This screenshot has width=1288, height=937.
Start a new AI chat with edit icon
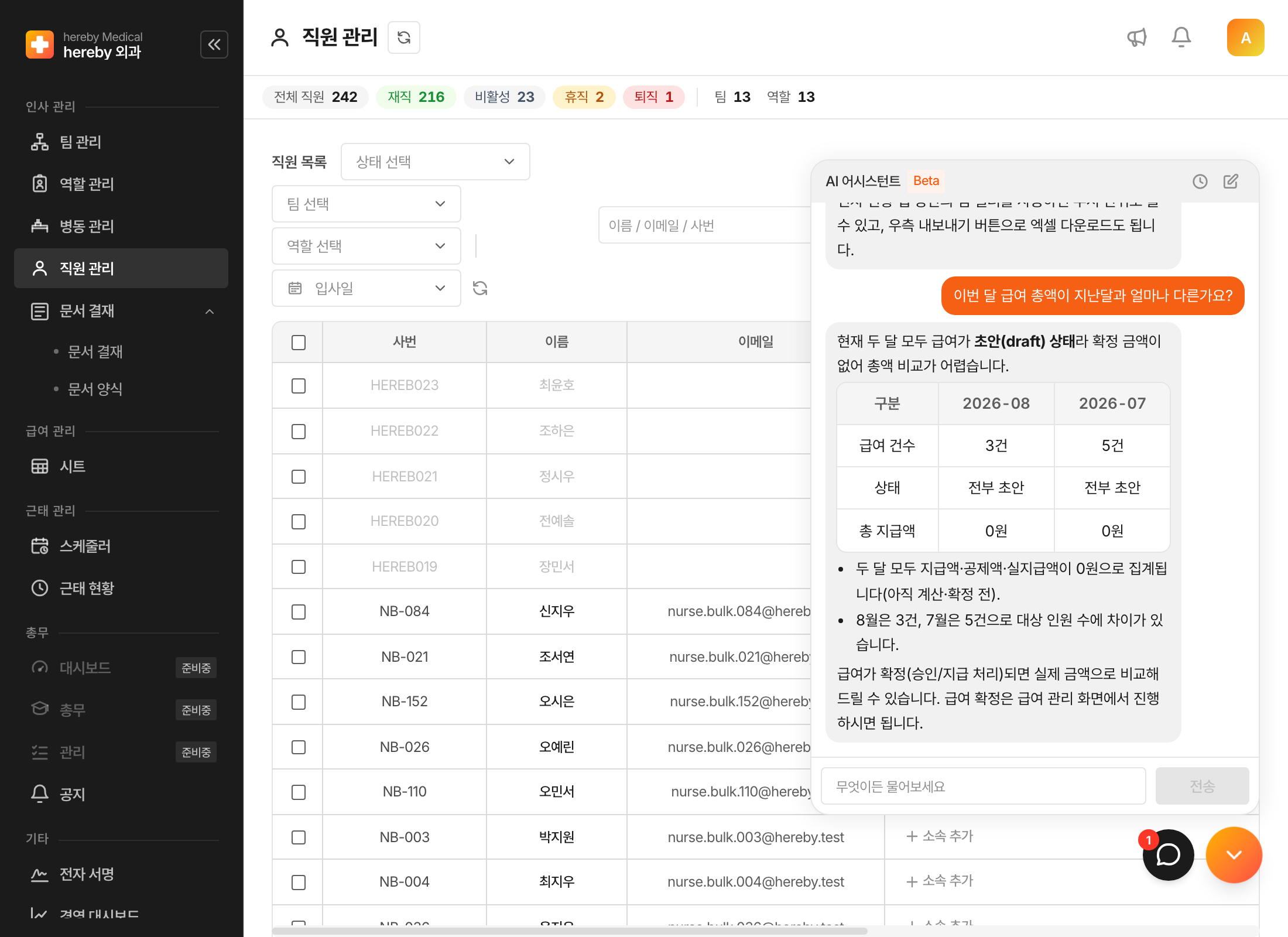point(1231,182)
